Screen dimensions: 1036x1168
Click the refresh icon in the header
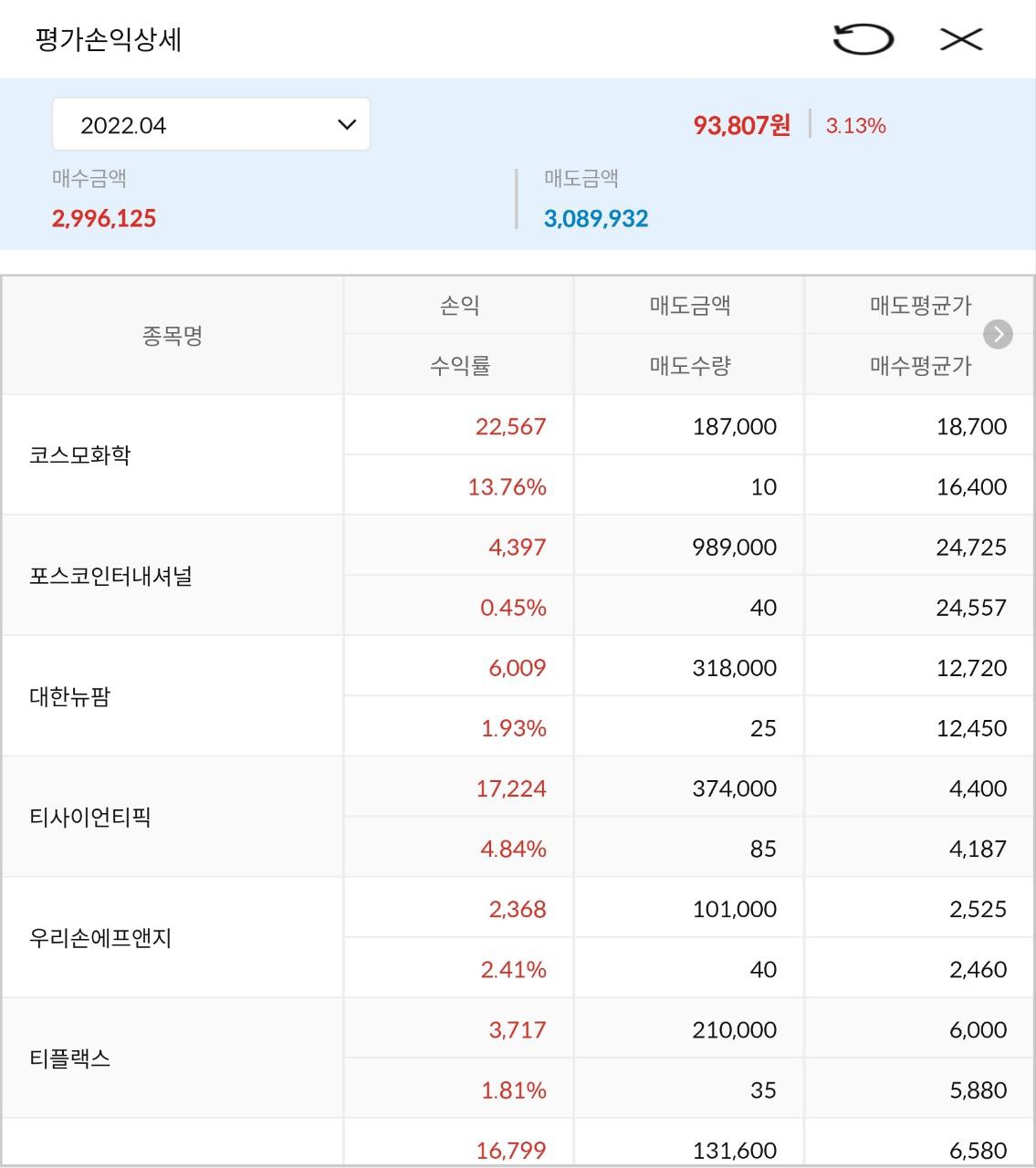[863, 39]
